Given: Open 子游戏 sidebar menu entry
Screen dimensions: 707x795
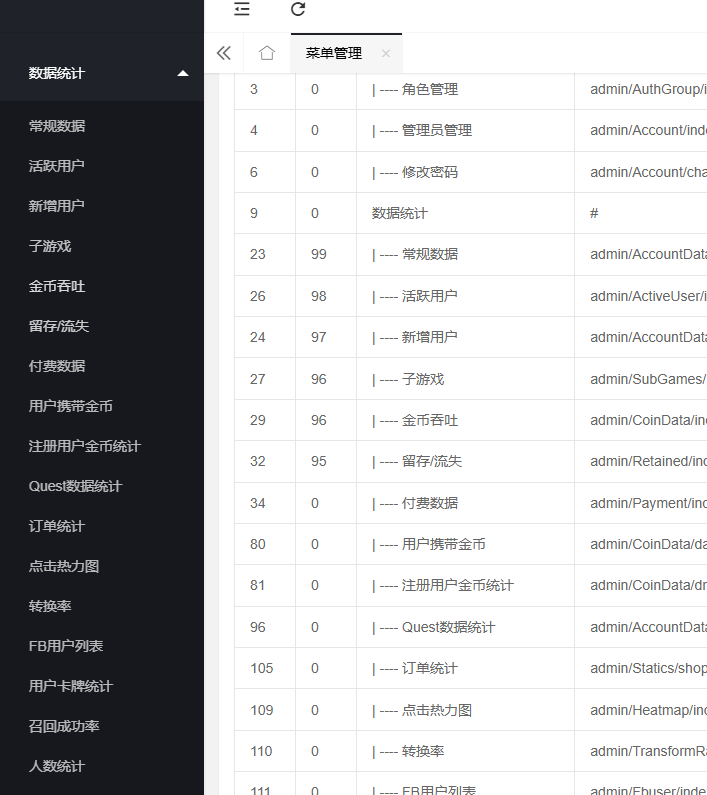Looking at the screenshot, I should coord(50,246).
